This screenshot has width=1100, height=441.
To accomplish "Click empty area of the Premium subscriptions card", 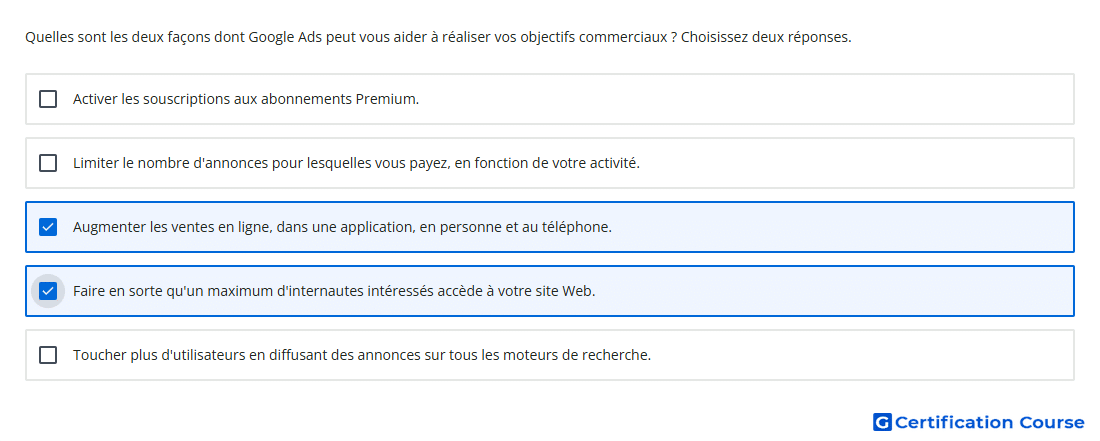I will [744, 99].
